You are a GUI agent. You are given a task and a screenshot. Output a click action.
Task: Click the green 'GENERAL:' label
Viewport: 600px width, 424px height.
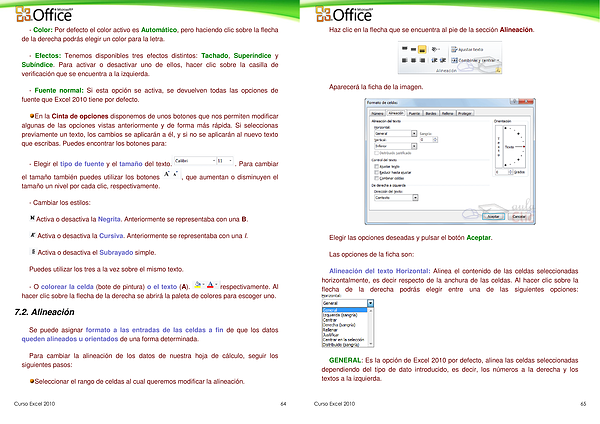(346, 360)
